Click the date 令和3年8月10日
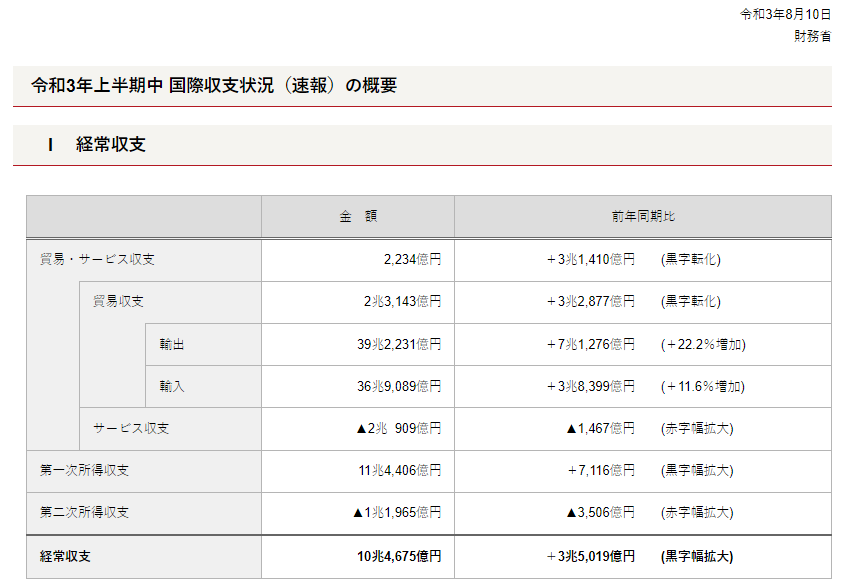This screenshot has width=849, height=588. point(785,14)
